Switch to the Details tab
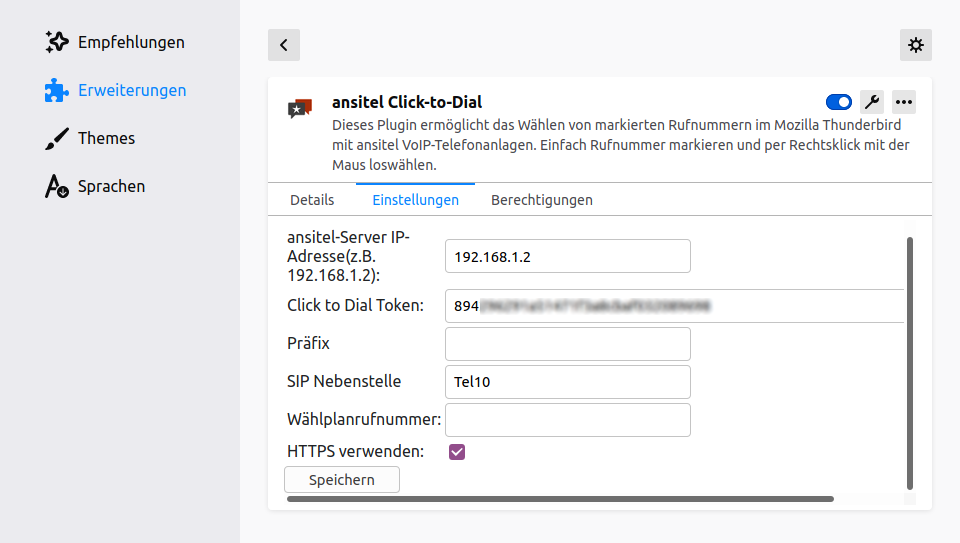Image resolution: width=960 pixels, height=543 pixels. click(312, 200)
